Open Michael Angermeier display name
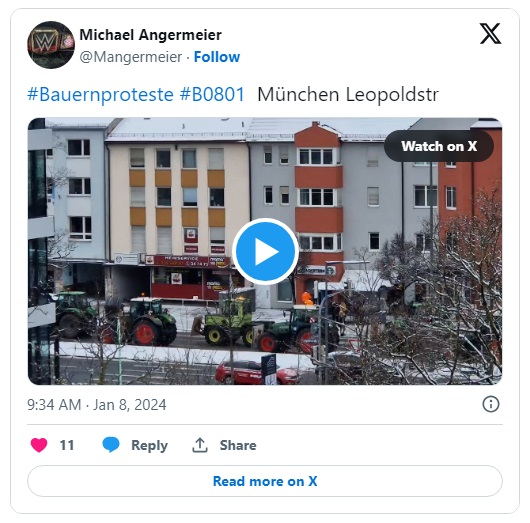Screen dimensions: 530x523 point(150,35)
